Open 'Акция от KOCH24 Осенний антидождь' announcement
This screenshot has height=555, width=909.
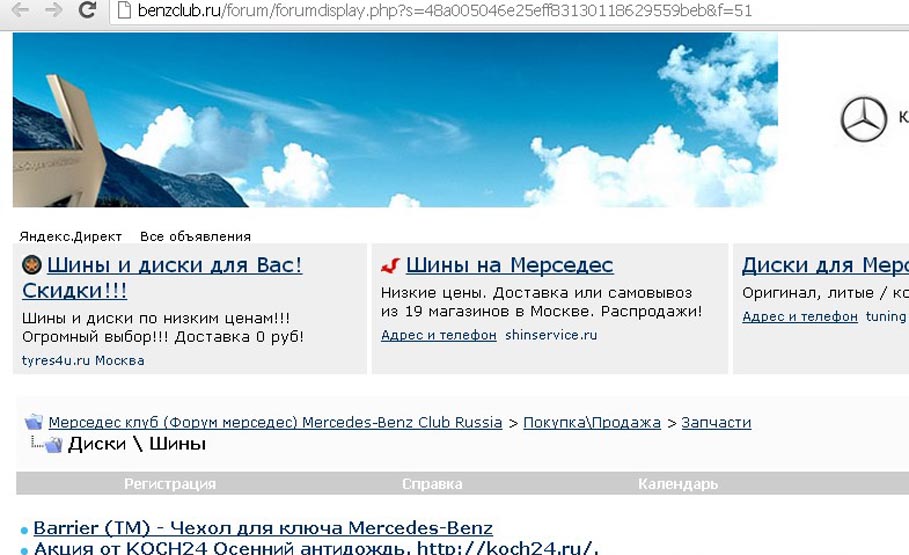(x=316, y=547)
